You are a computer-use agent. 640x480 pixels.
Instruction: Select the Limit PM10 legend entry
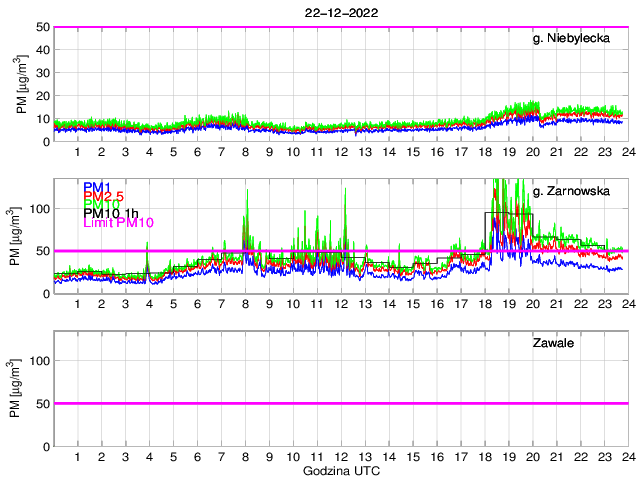(x=118, y=223)
